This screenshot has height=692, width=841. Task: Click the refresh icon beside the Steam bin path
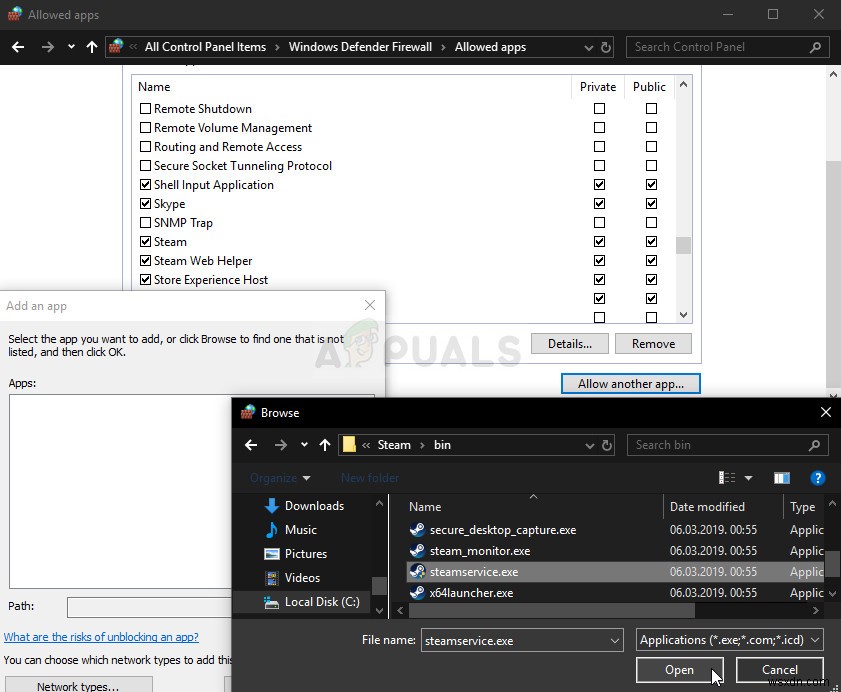[x=607, y=445]
